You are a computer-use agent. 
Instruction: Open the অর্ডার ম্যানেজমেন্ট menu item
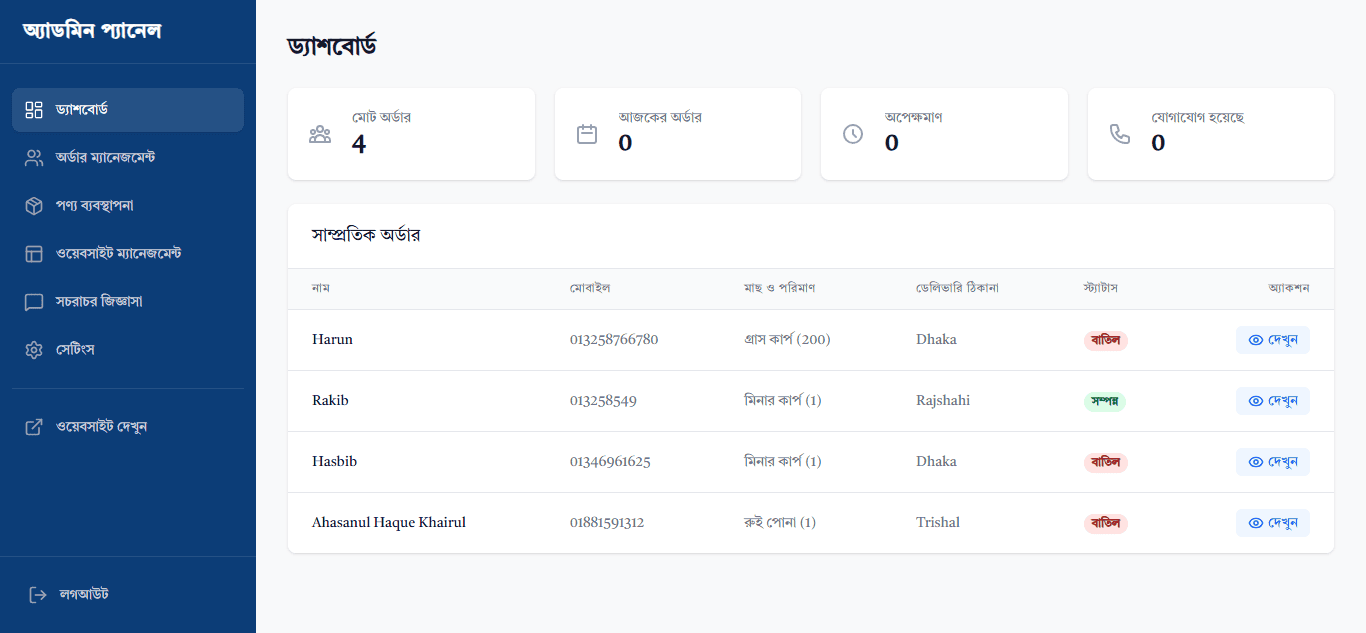click(105, 158)
